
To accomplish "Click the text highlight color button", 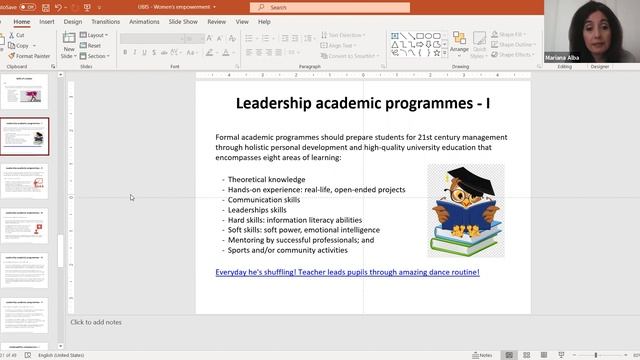I will [210, 52].
